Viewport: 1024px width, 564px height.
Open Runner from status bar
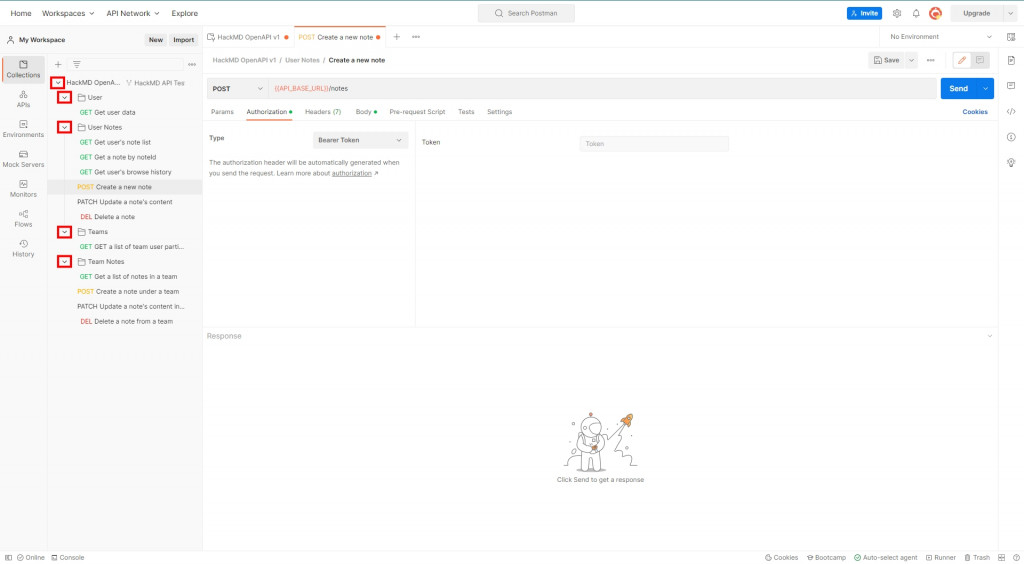coord(940,557)
